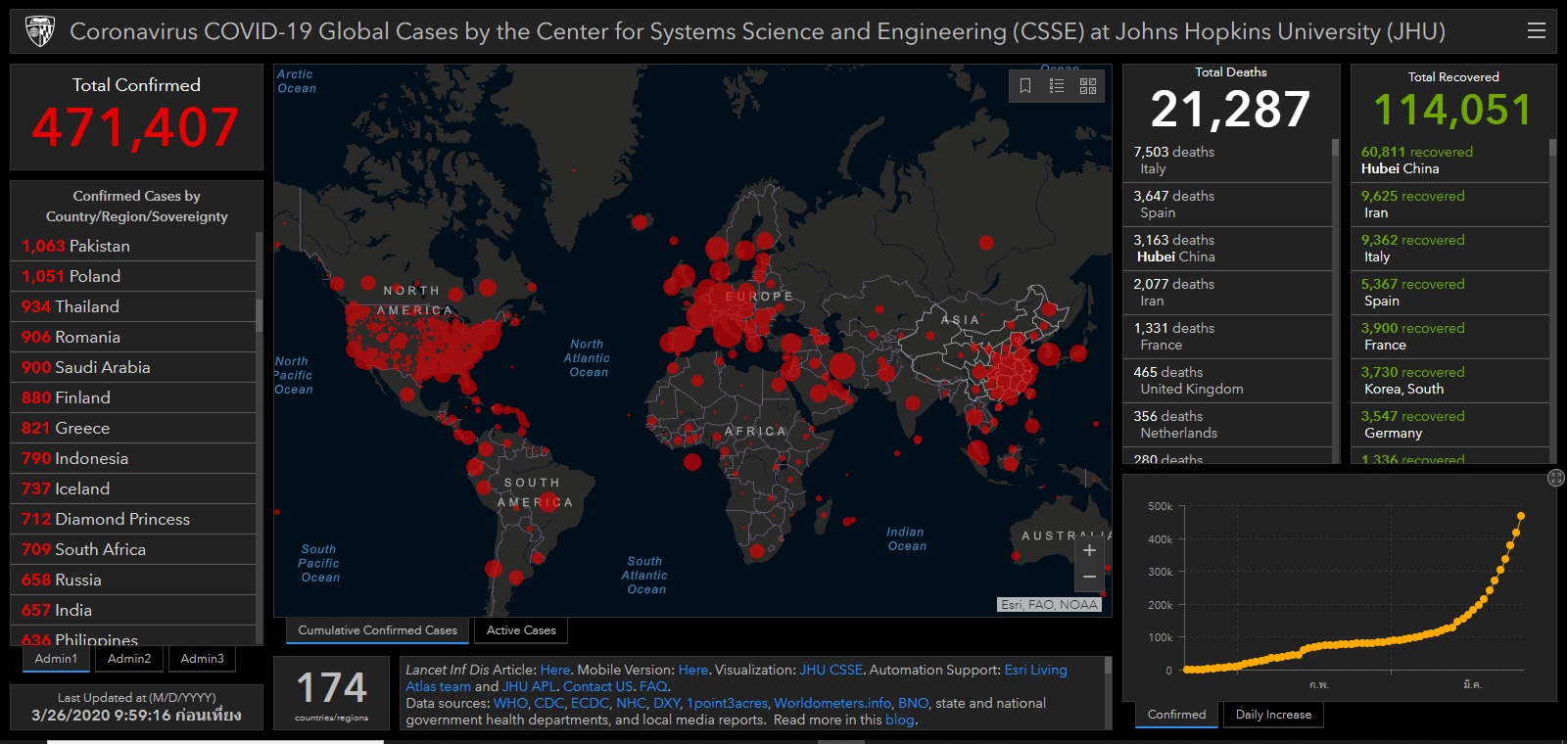This screenshot has height=744, width=1568.
Task: Click the Iran 9,625 recovered entry
Action: point(1450,205)
